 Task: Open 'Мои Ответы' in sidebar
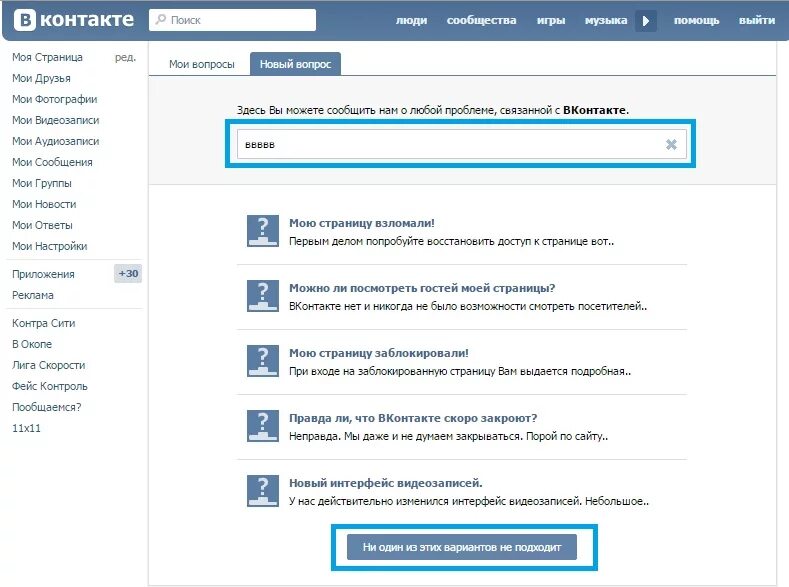[42, 225]
